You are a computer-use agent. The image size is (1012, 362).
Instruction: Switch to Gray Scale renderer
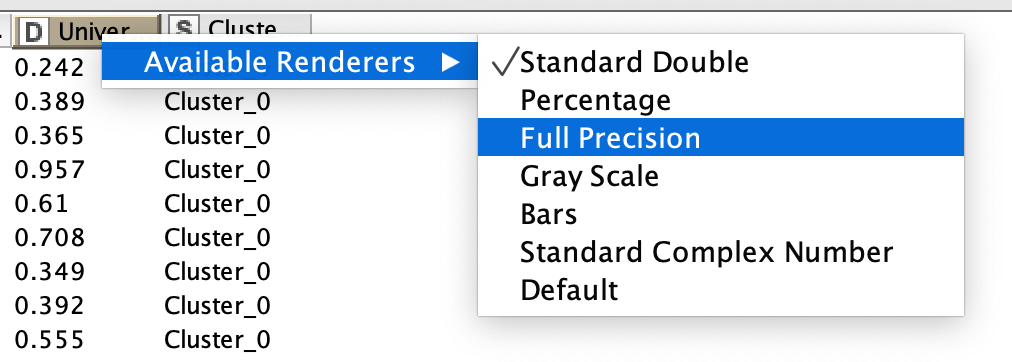click(721, 176)
